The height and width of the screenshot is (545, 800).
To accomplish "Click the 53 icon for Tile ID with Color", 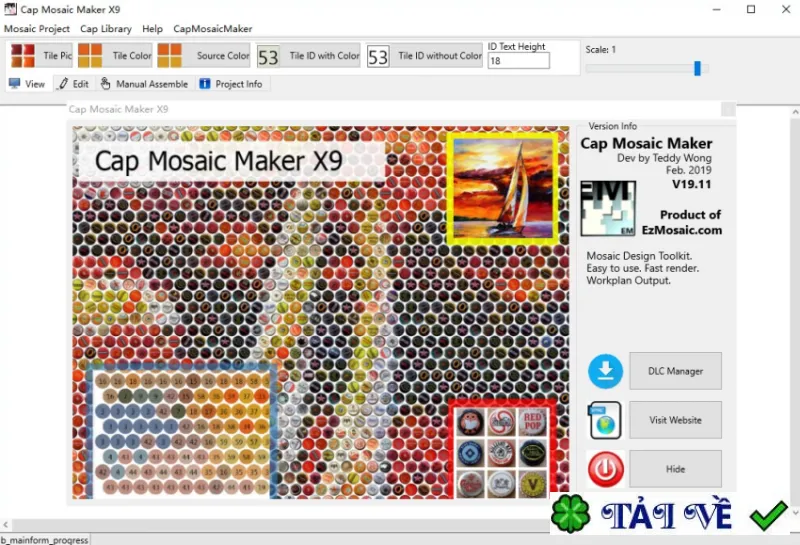I will point(268,57).
